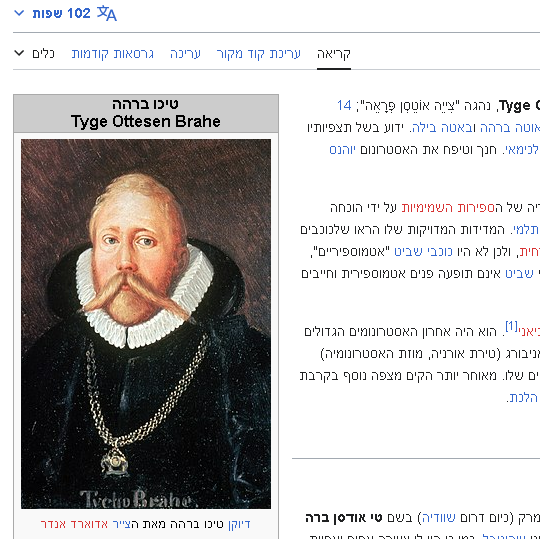Click the translate languages icon
This screenshot has height=539, width=540.
[107, 13]
